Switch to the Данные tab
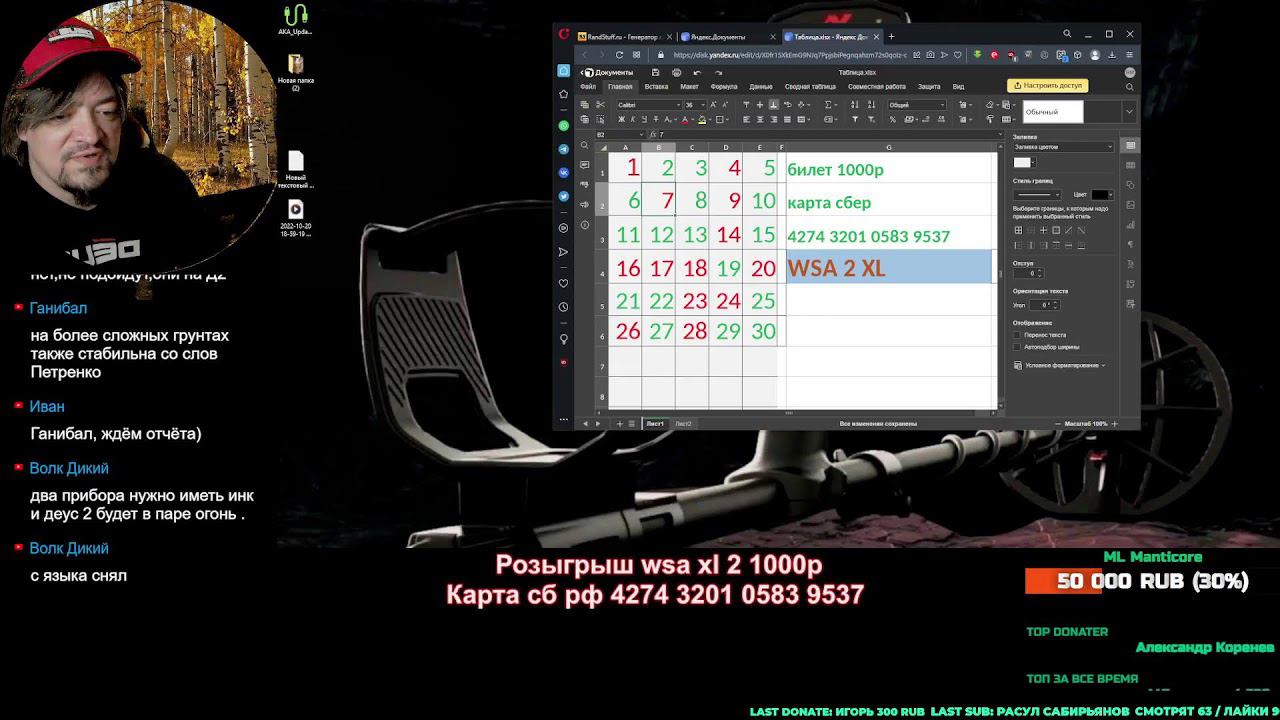 pos(761,87)
